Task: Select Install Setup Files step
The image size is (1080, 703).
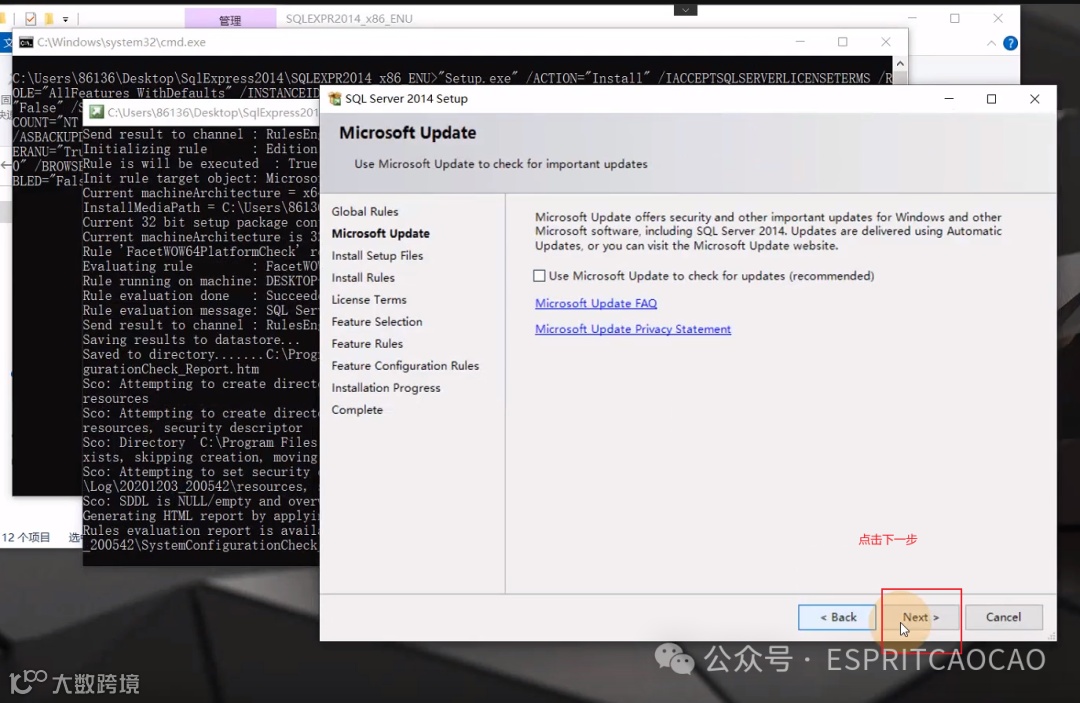Action: coord(377,255)
